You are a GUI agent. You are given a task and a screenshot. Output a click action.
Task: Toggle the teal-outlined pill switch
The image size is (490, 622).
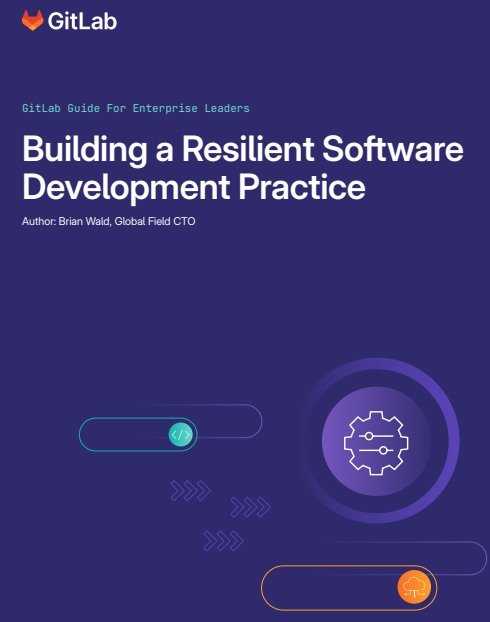click(138, 435)
